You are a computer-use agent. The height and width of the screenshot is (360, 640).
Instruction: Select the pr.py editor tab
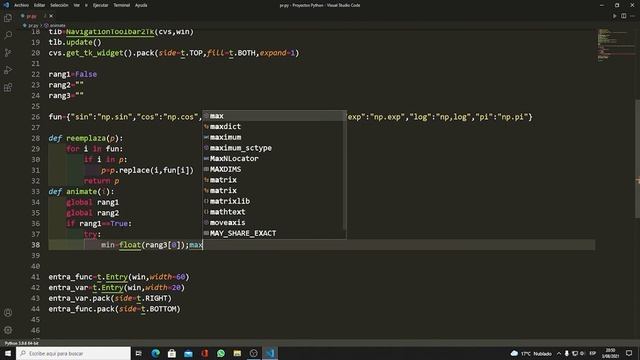coord(32,16)
